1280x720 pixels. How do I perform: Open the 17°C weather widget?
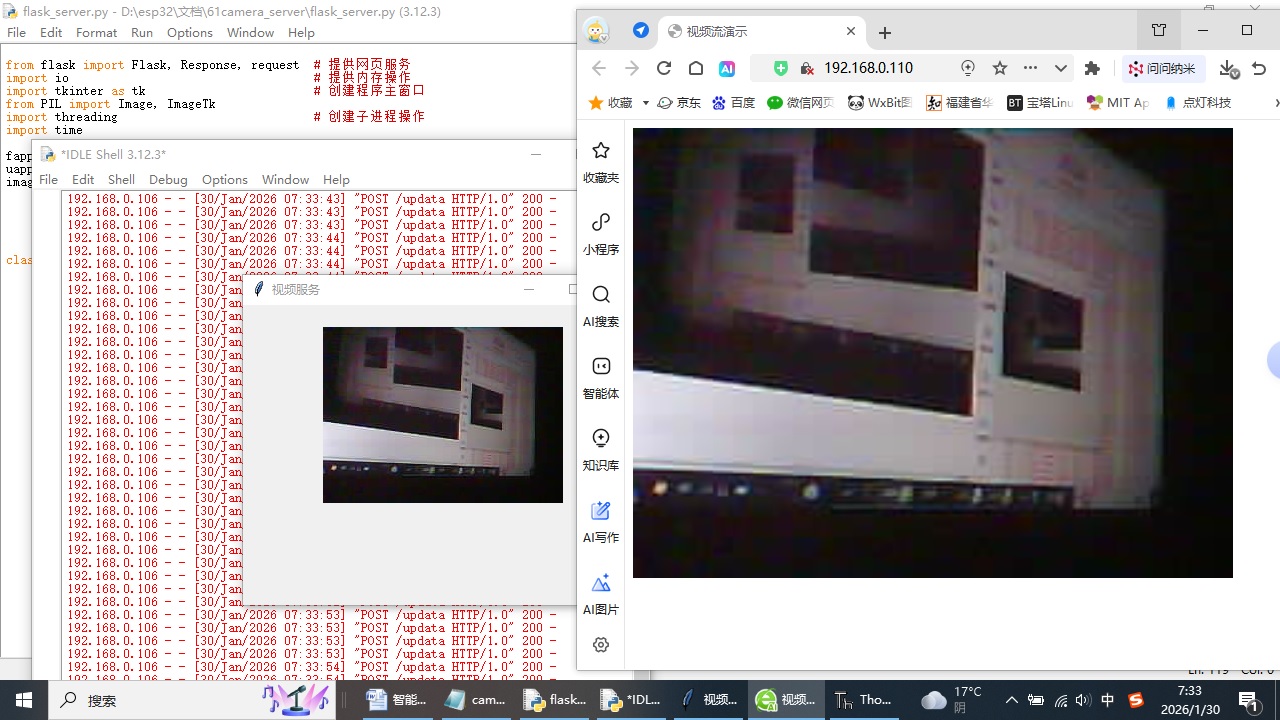click(x=952, y=700)
